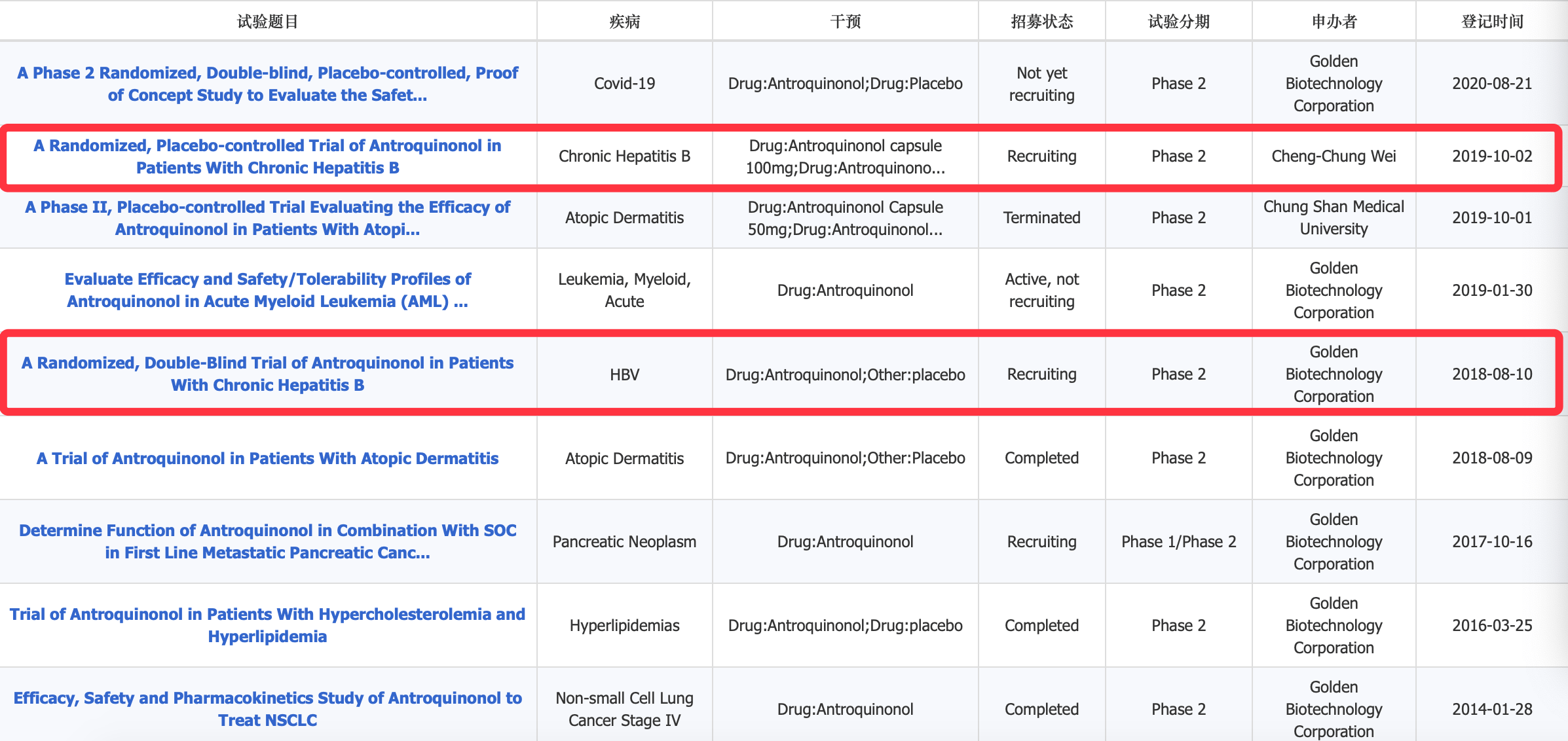Click the 干预 column header

(845, 22)
